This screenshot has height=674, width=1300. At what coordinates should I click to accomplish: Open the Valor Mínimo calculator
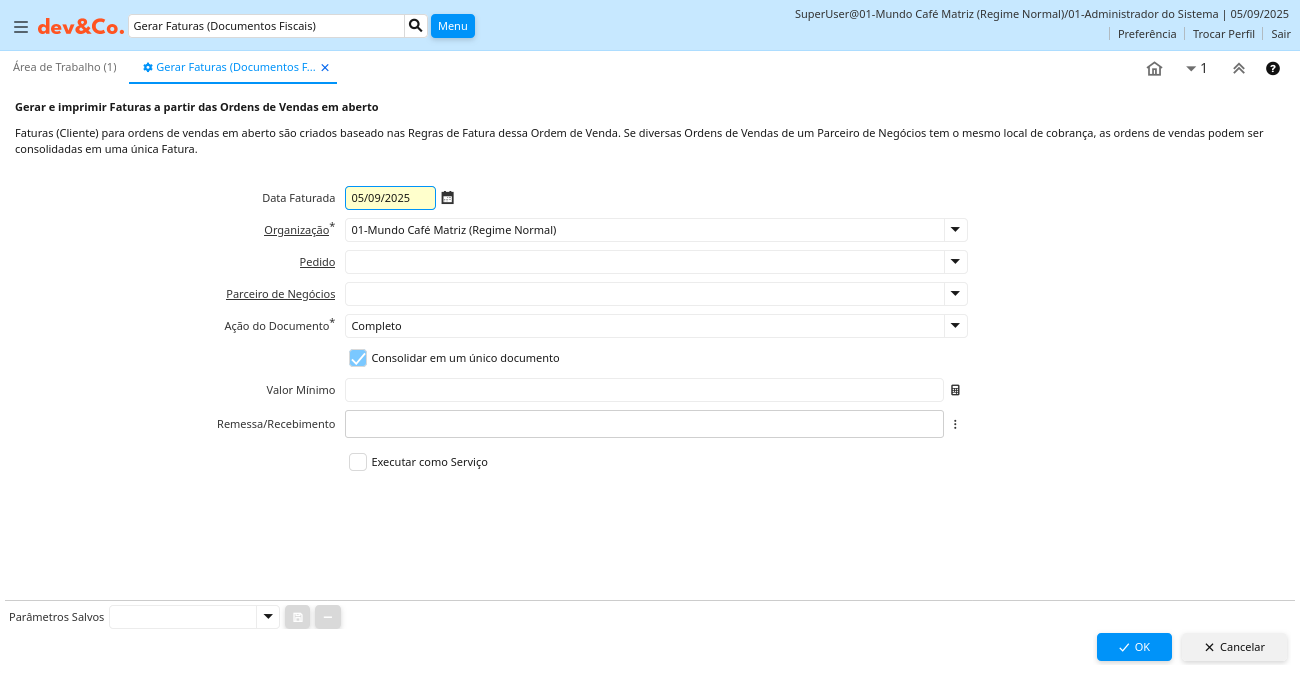[955, 390]
